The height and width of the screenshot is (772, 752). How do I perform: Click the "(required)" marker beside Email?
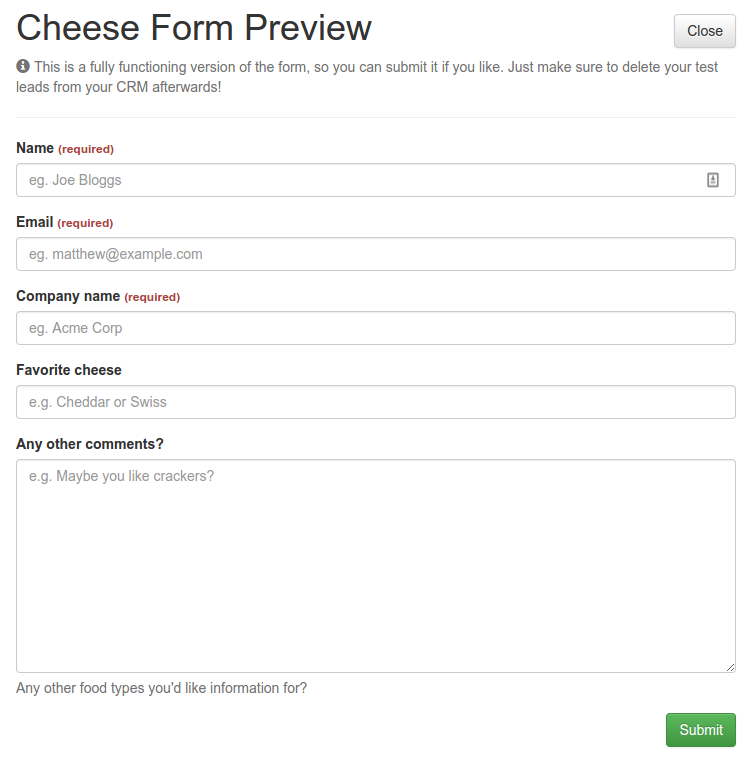(x=85, y=223)
